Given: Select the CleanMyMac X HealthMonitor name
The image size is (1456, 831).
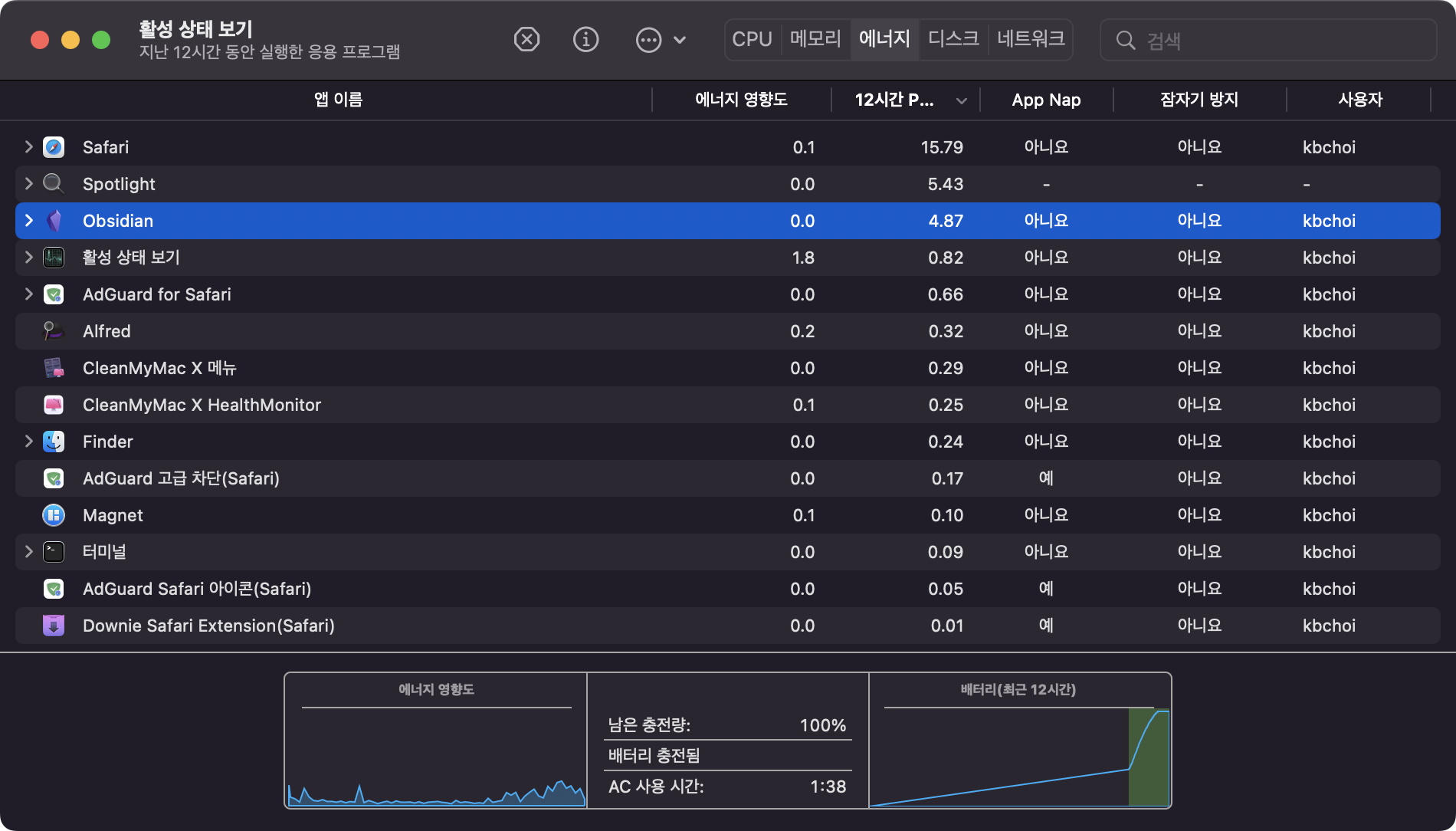Looking at the screenshot, I should pyautogui.click(x=202, y=405).
